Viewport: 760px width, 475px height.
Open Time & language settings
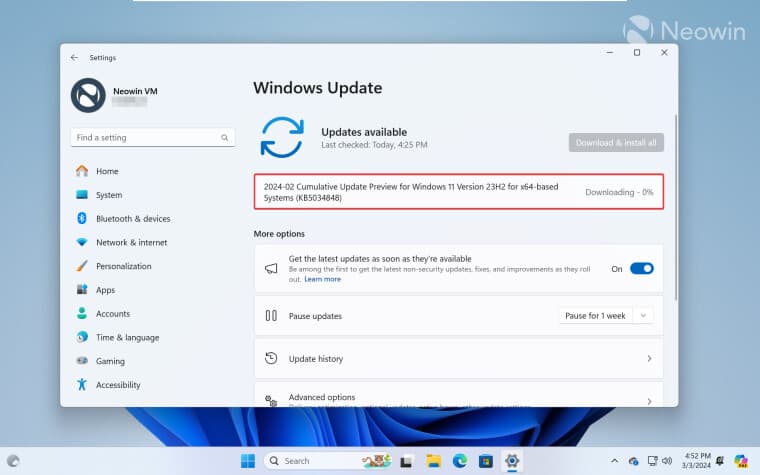[127, 337]
